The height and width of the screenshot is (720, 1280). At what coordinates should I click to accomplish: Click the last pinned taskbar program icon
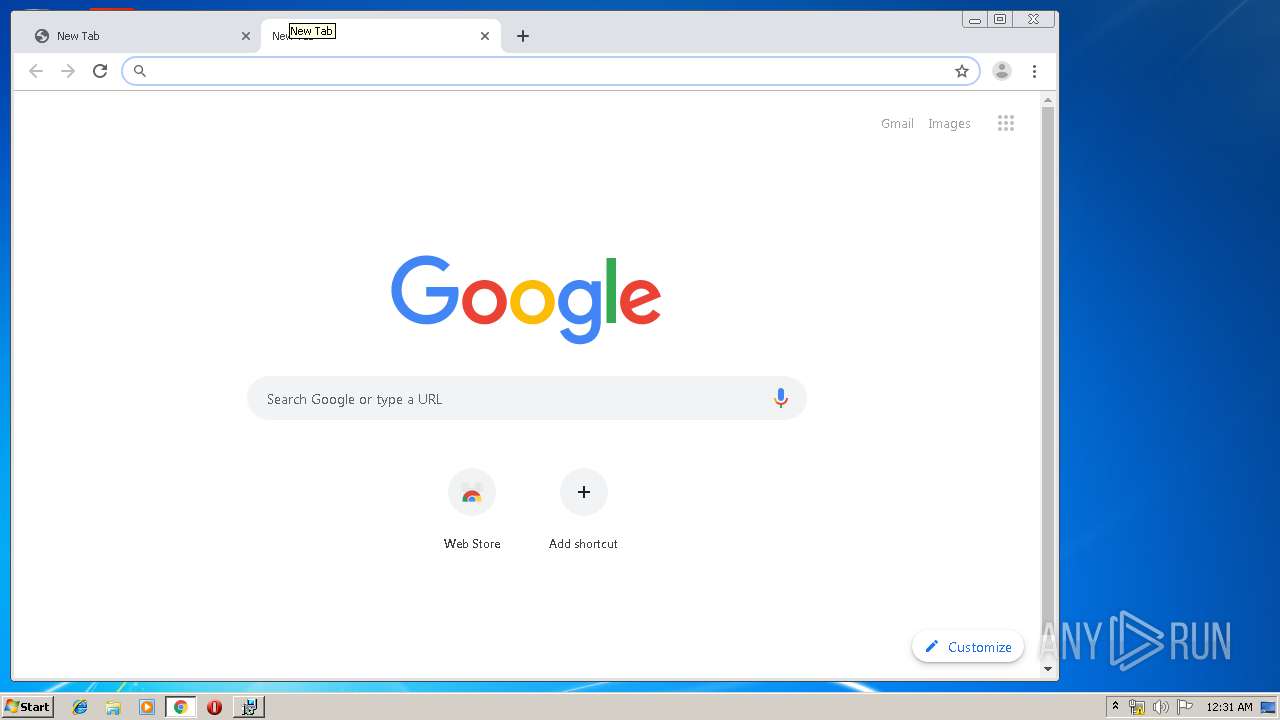point(248,707)
